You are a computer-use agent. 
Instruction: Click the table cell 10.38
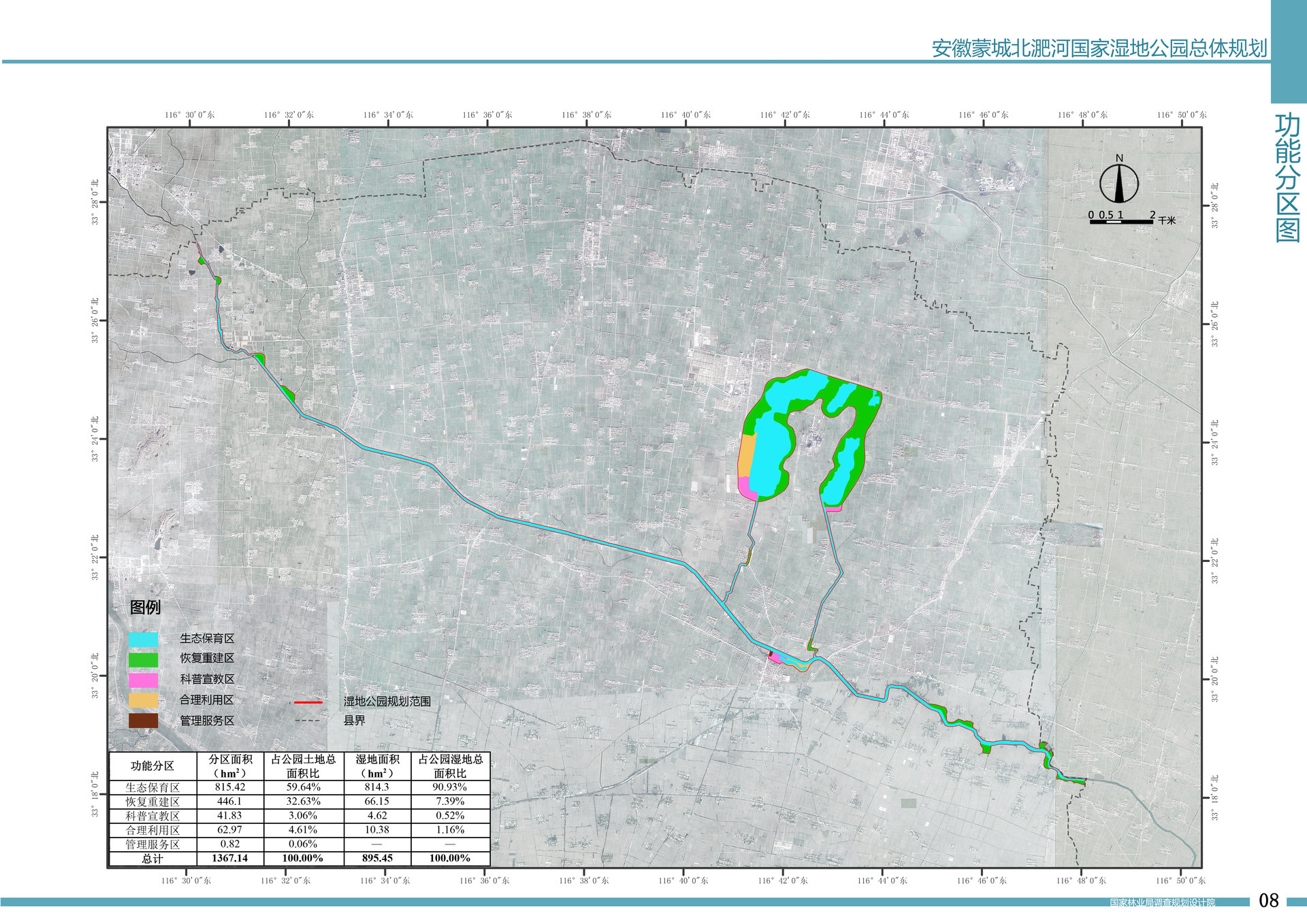[377, 830]
